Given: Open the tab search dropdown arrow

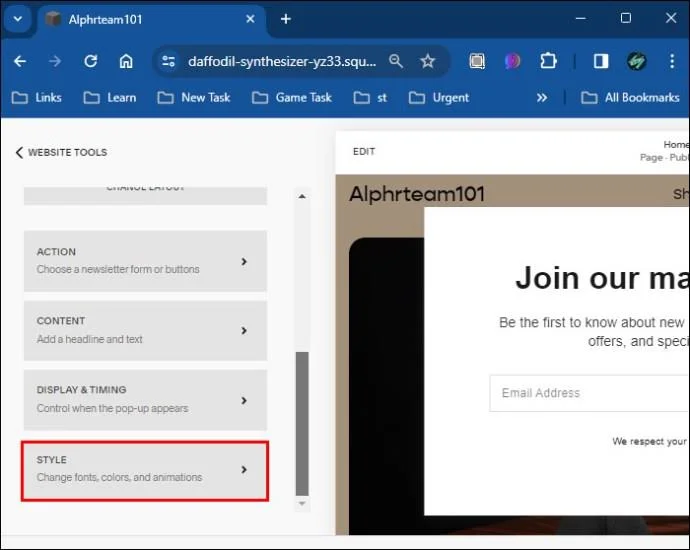Looking at the screenshot, I should (18, 19).
